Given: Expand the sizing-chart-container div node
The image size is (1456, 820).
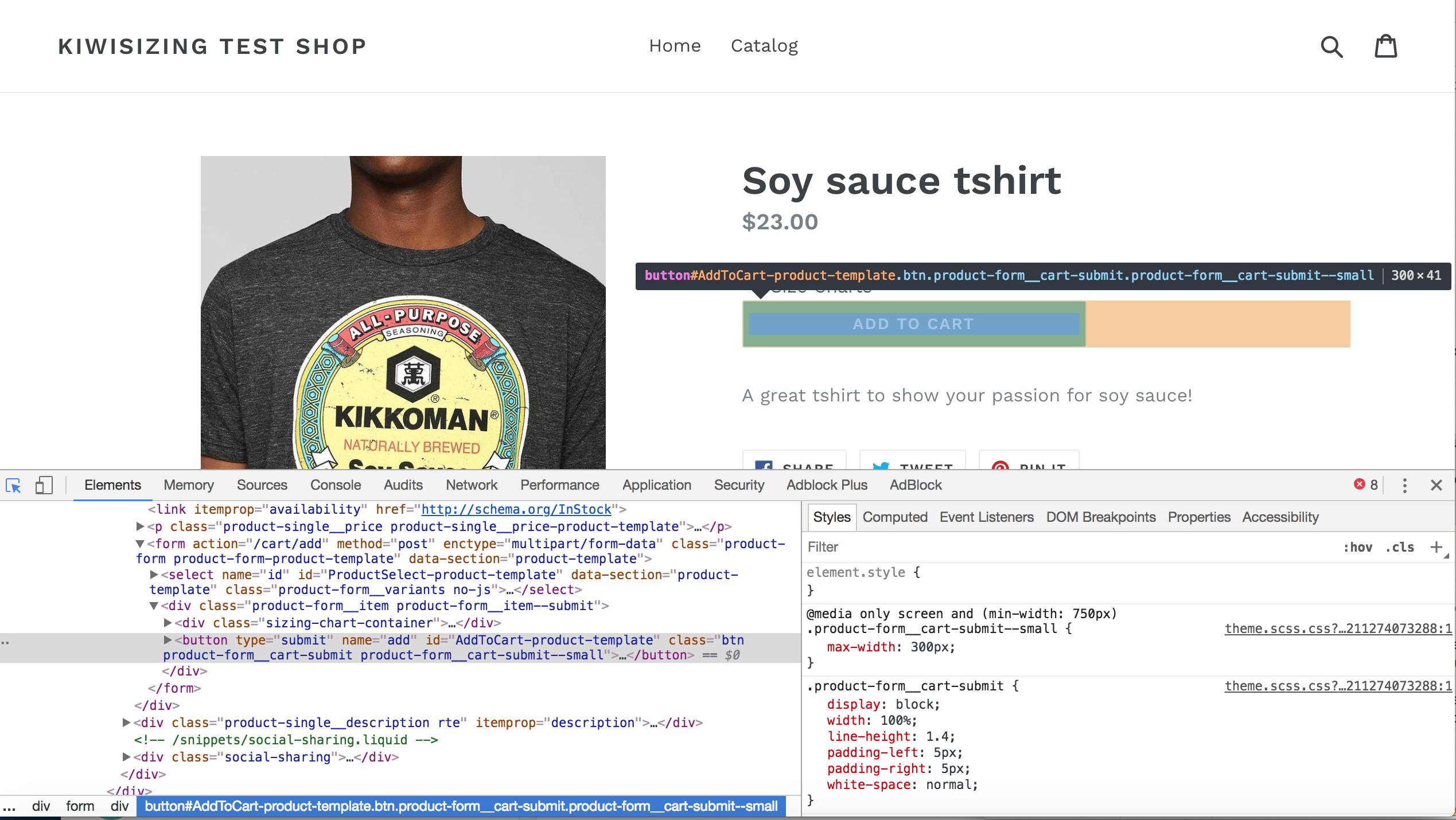Looking at the screenshot, I should pyautogui.click(x=168, y=623).
